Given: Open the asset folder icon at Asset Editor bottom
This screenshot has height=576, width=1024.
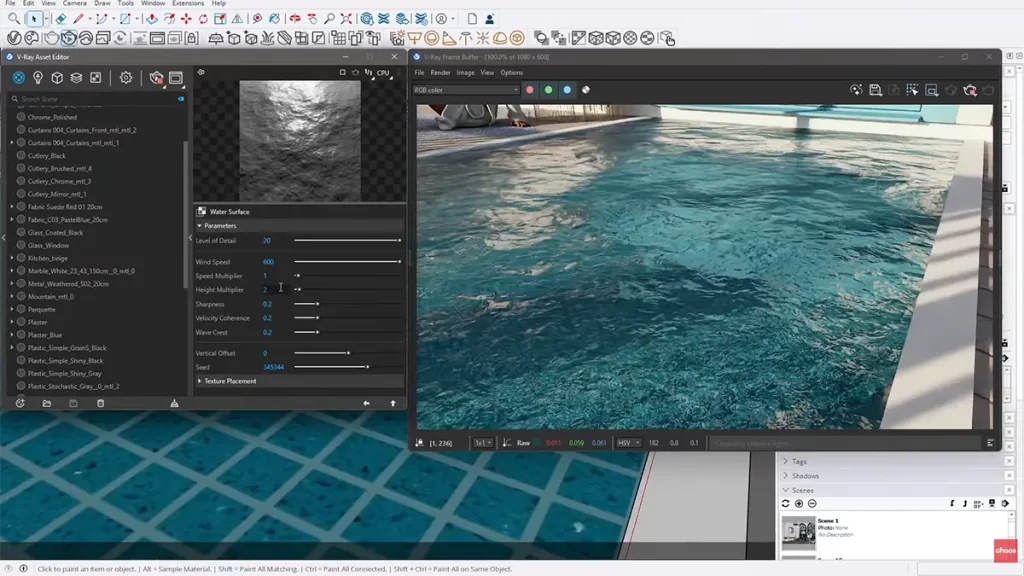Looking at the screenshot, I should [x=45, y=403].
